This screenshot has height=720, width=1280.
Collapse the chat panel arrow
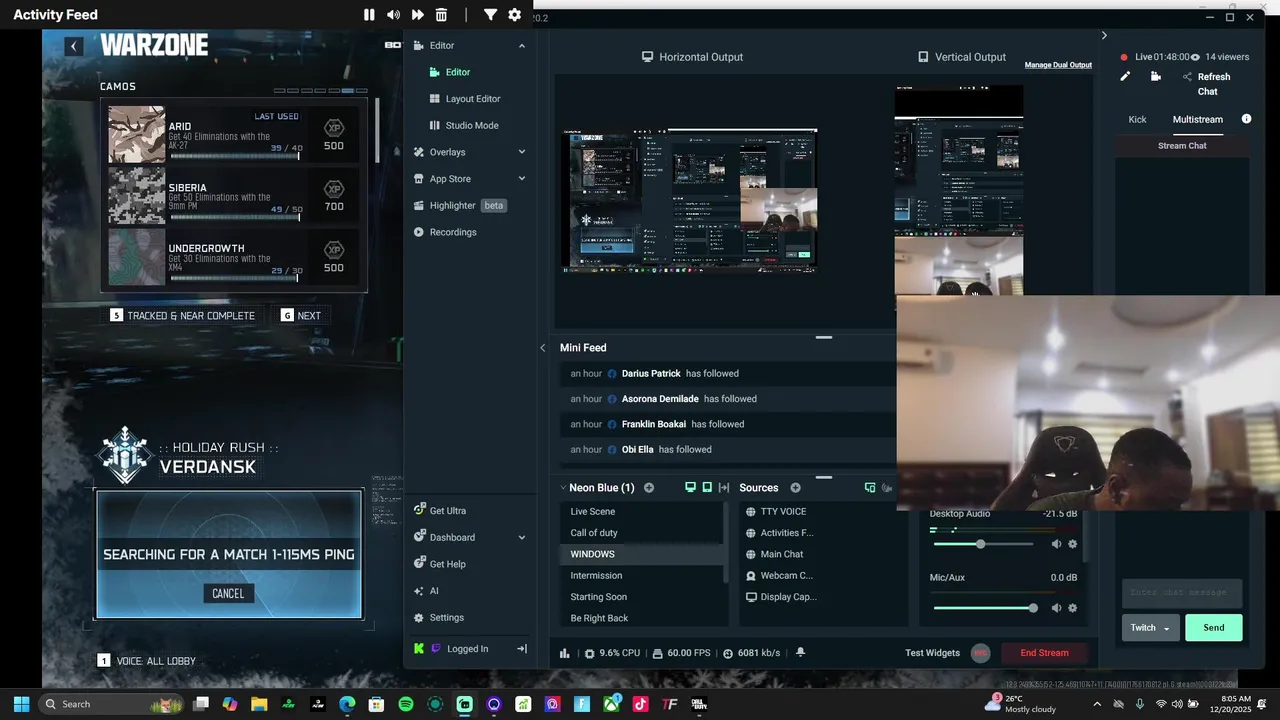[x=1104, y=35]
